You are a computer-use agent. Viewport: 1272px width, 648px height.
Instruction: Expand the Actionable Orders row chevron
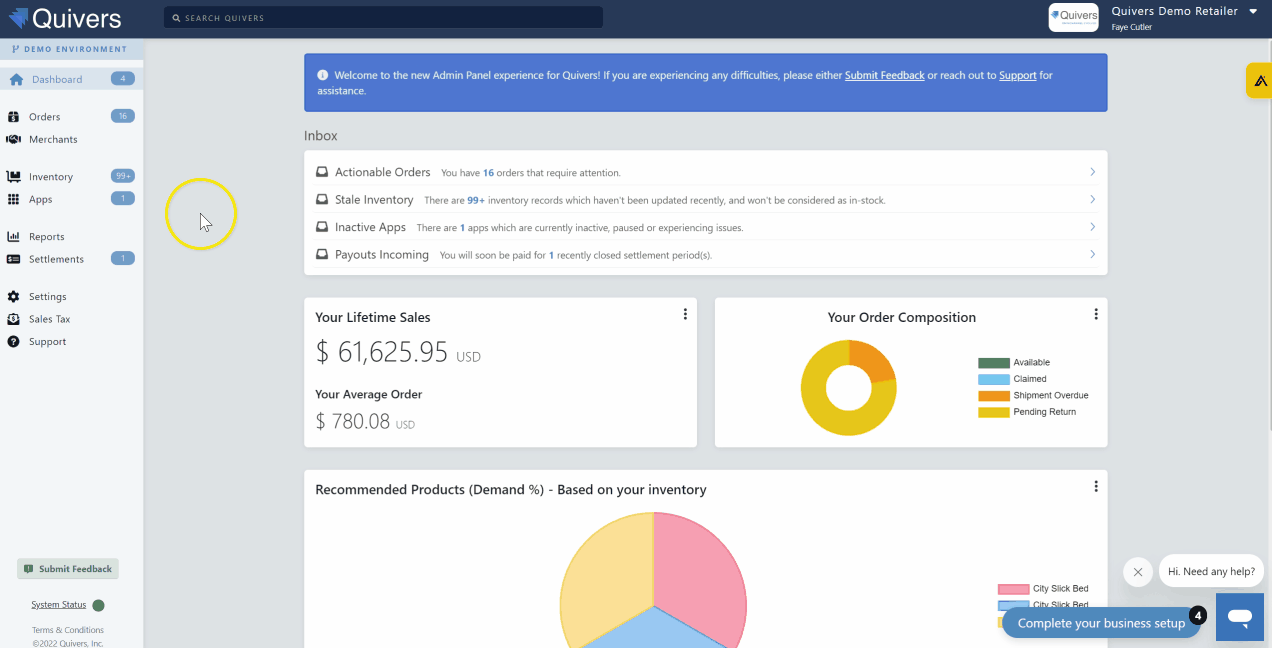click(x=1093, y=172)
